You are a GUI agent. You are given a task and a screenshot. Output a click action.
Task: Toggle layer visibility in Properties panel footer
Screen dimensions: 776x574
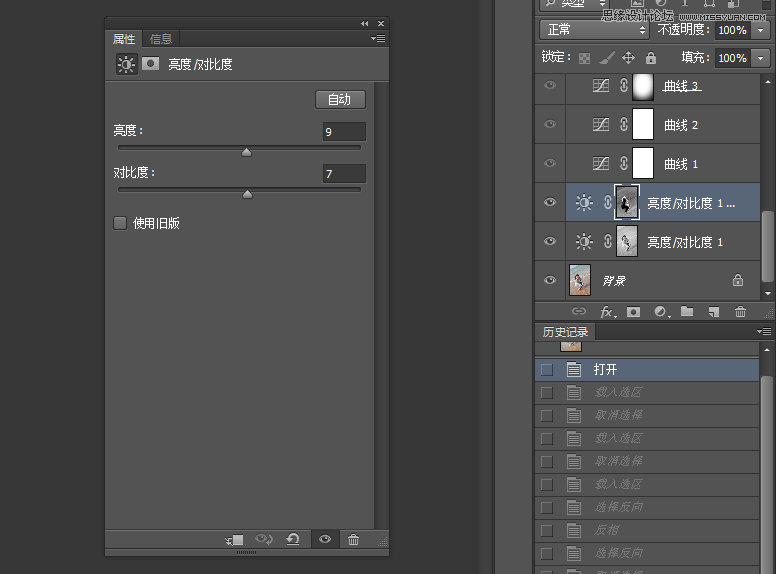pyautogui.click(x=324, y=540)
